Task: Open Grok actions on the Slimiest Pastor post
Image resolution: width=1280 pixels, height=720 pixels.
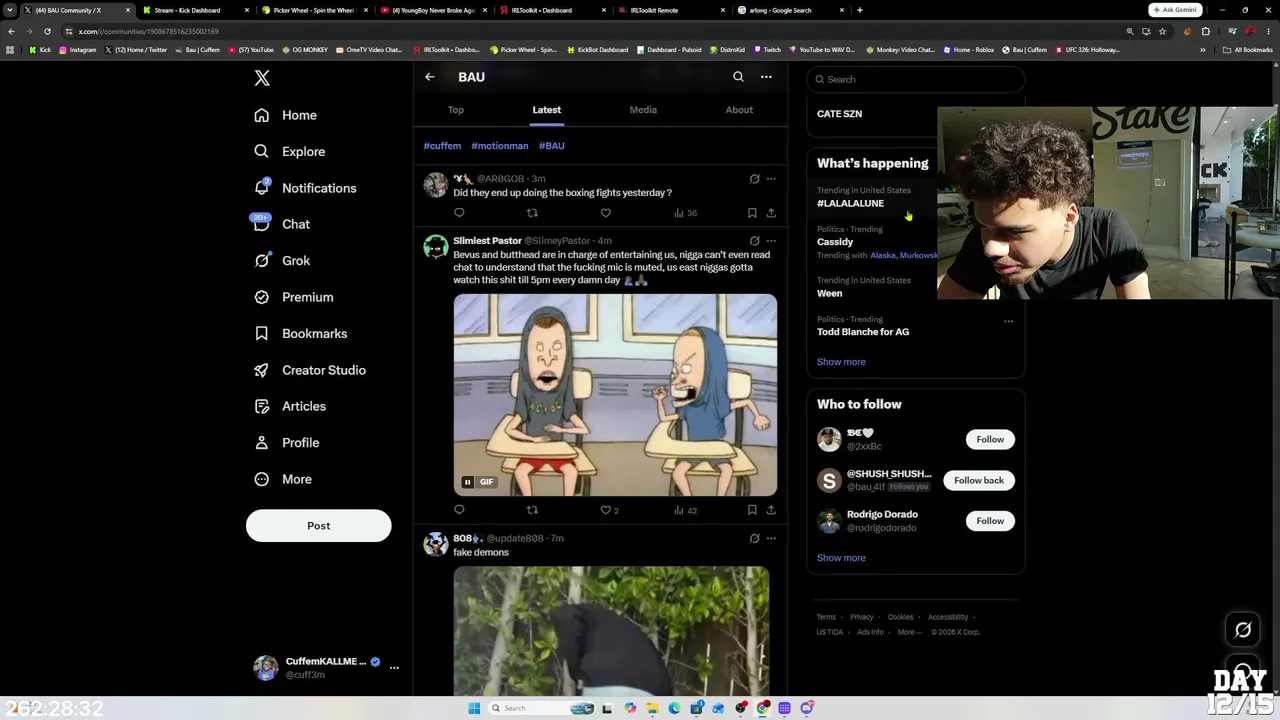Action: (x=754, y=241)
